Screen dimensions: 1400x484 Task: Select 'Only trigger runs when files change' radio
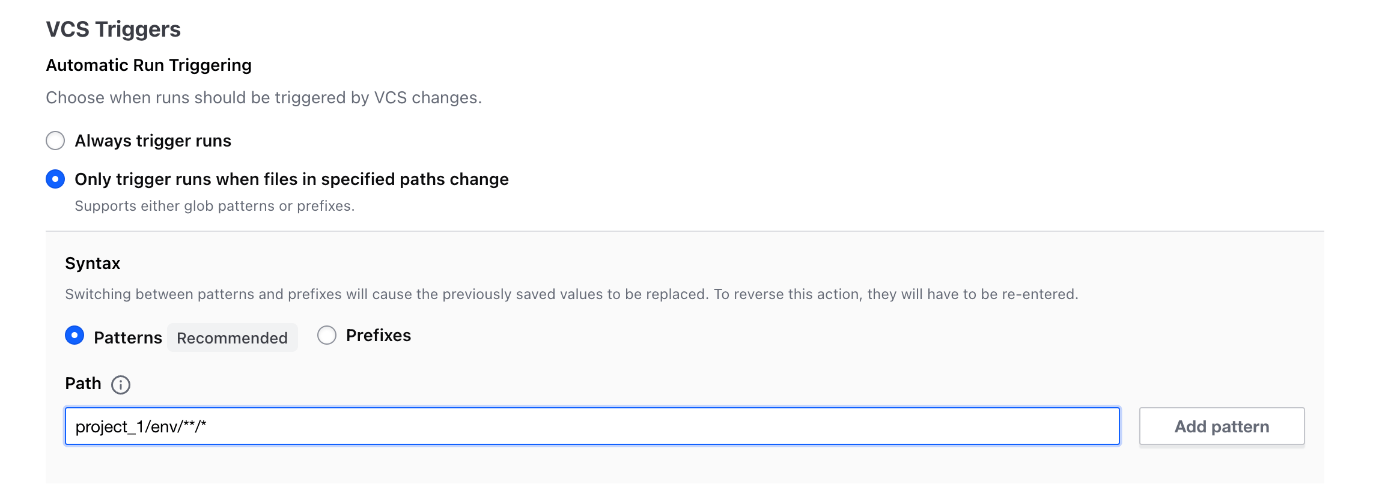56,180
